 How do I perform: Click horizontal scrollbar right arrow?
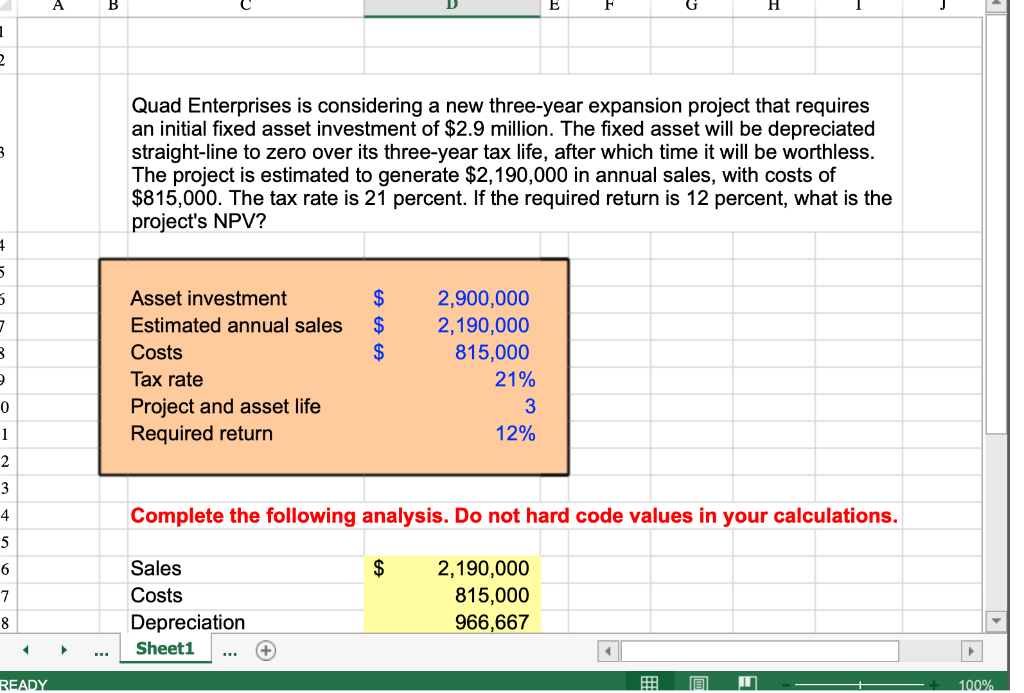(x=971, y=651)
